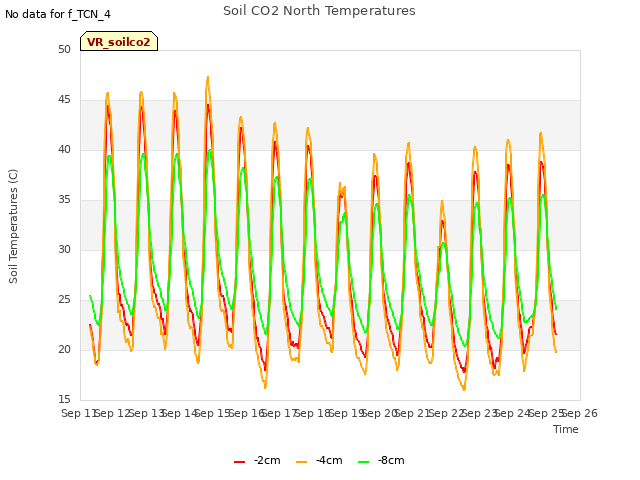
Task: Click the y-axis value 50
Action: point(64,49)
